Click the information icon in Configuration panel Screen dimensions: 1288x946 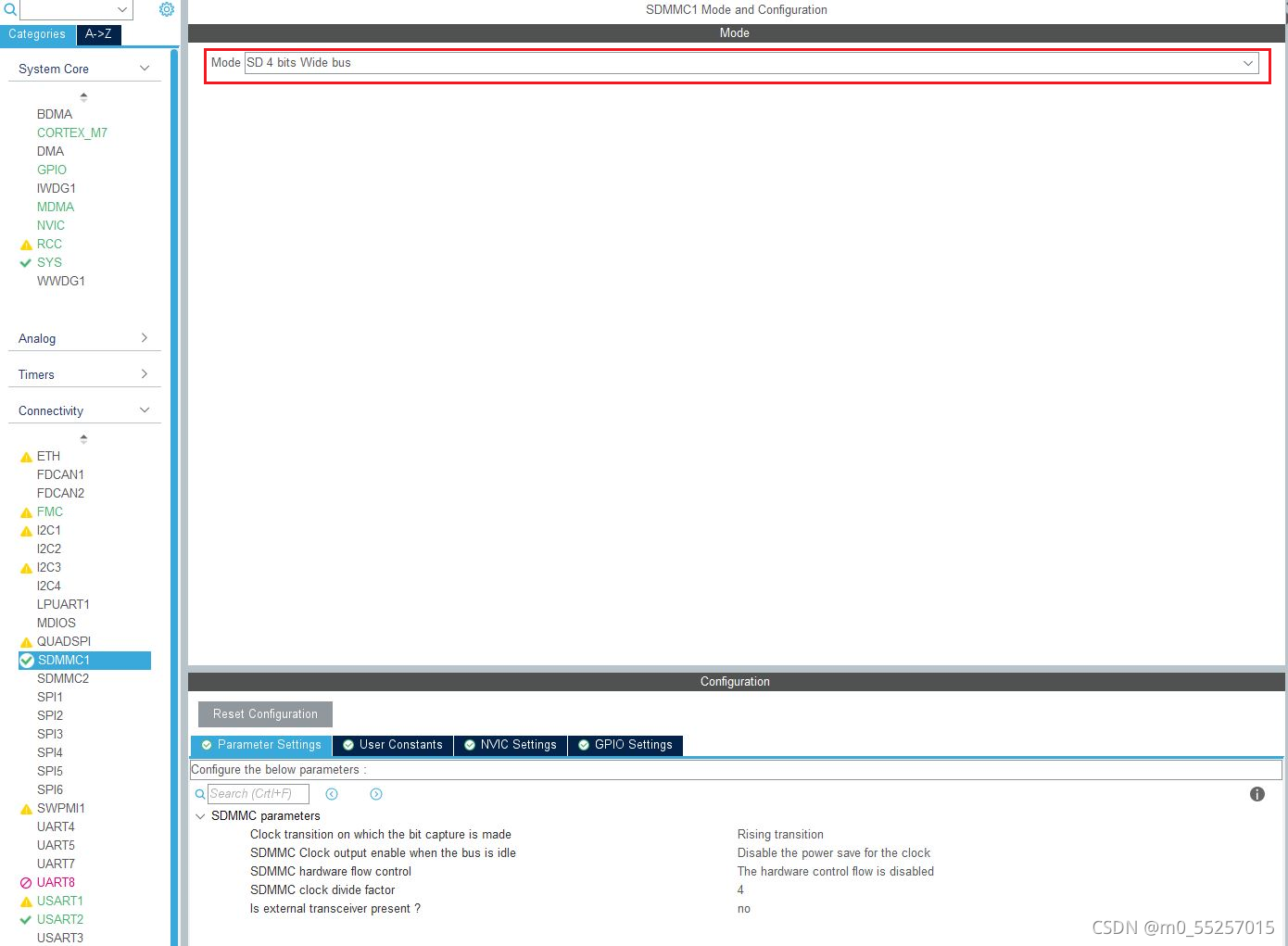tap(1257, 794)
